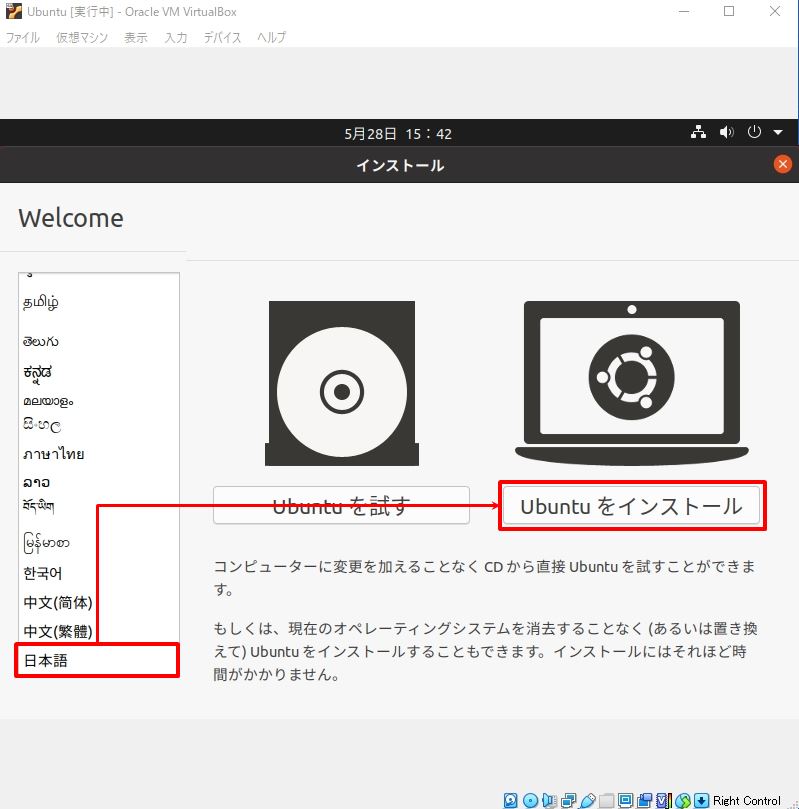This screenshot has width=799, height=809.
Task: Maximize the VirtualBox window
Action: (729, 11)
